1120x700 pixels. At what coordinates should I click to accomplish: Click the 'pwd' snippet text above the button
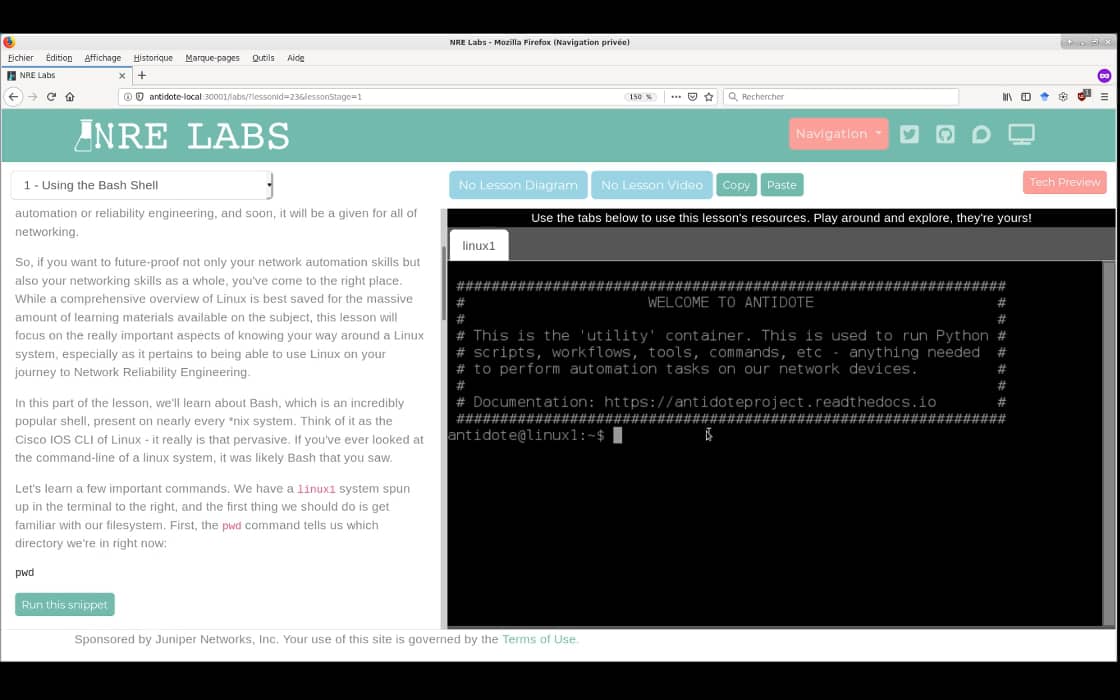24,572
